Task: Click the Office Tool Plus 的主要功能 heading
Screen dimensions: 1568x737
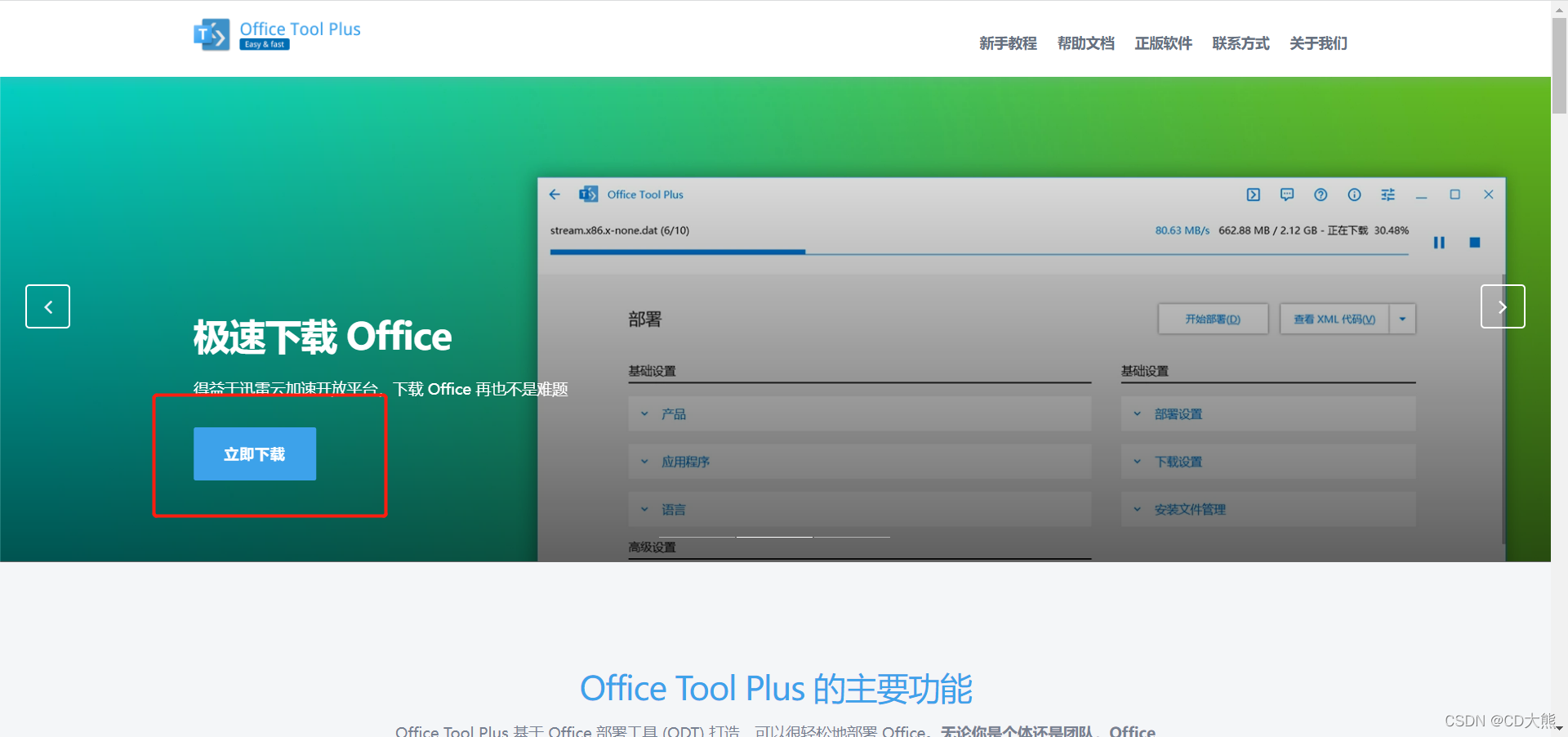Action: pyautogui.click(x=776, y=689)
